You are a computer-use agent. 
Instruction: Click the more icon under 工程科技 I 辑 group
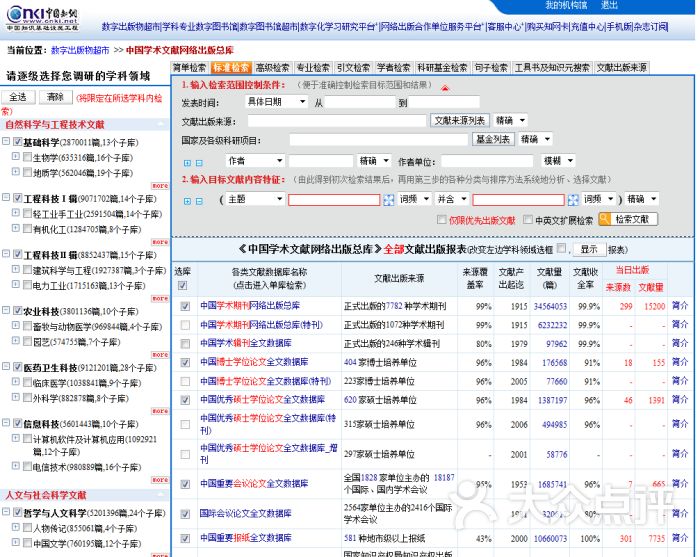[x=160, y=242]
